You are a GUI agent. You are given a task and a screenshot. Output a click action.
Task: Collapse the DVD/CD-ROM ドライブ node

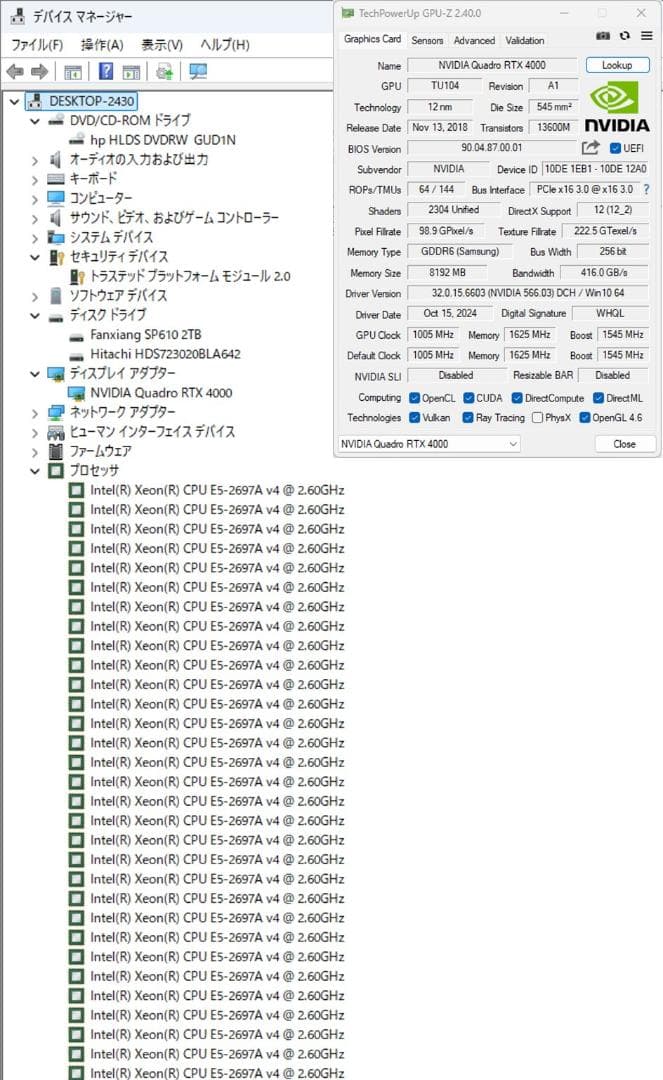tap(35, 121)
